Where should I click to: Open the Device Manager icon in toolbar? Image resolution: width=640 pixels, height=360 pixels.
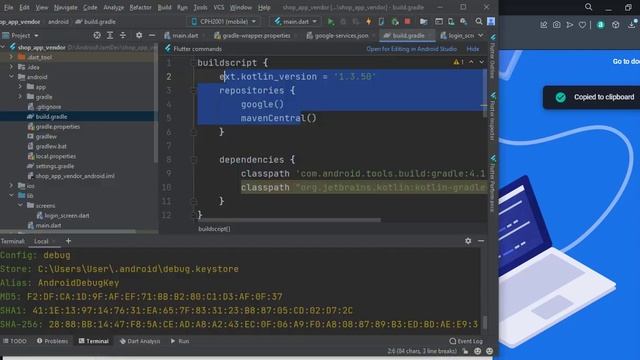point(451,22)
